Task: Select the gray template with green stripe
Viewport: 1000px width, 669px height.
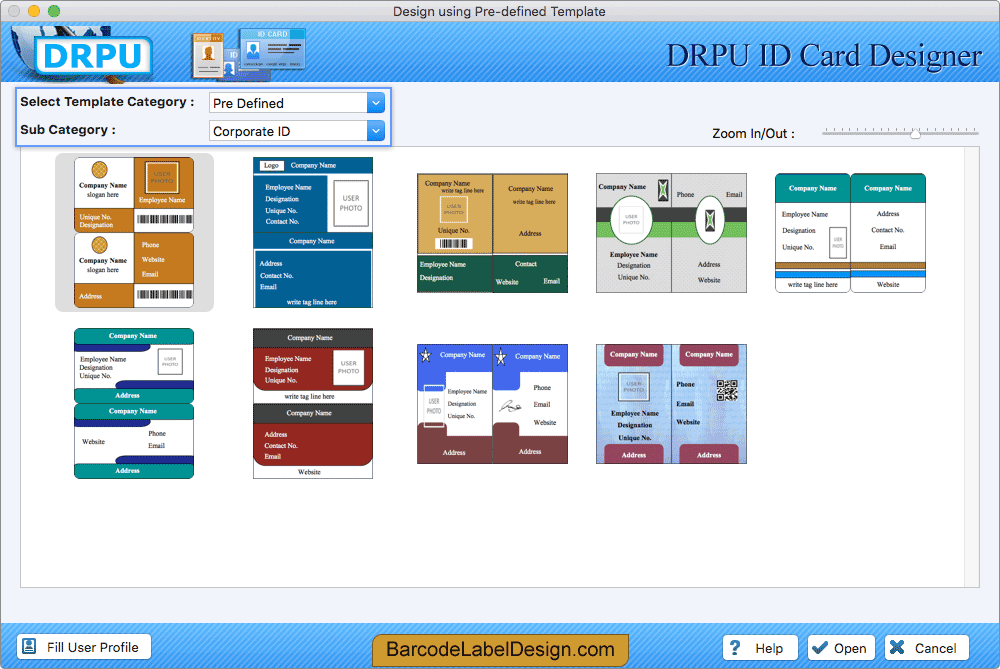Action: [x=671, y=233]
